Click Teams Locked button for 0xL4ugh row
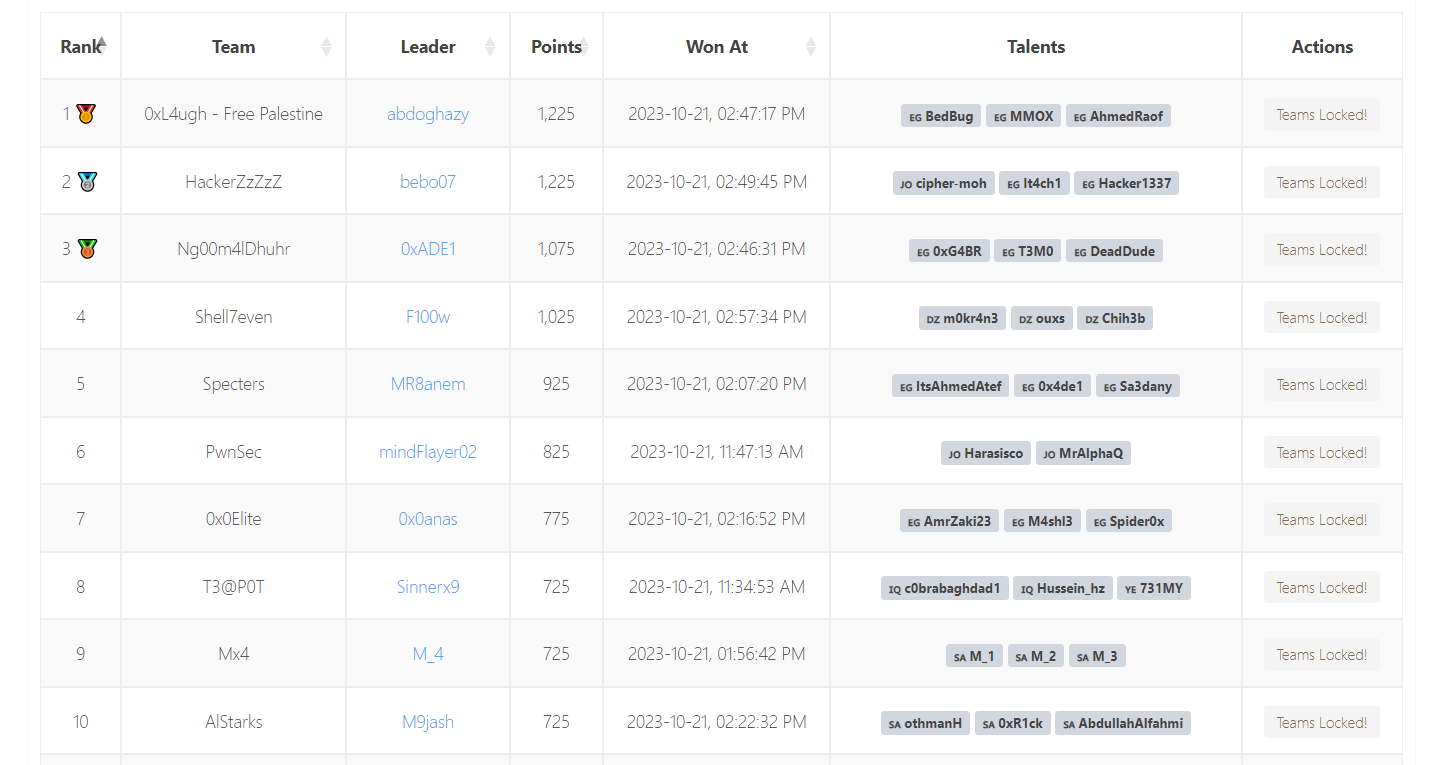This screenshot has height=765, width=1437. pos(1321,115)
